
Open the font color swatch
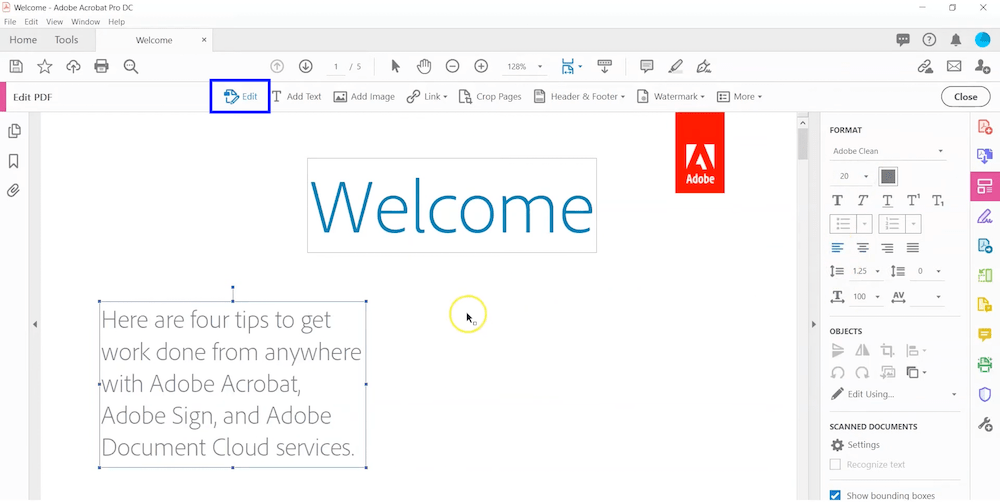[888, 176]
